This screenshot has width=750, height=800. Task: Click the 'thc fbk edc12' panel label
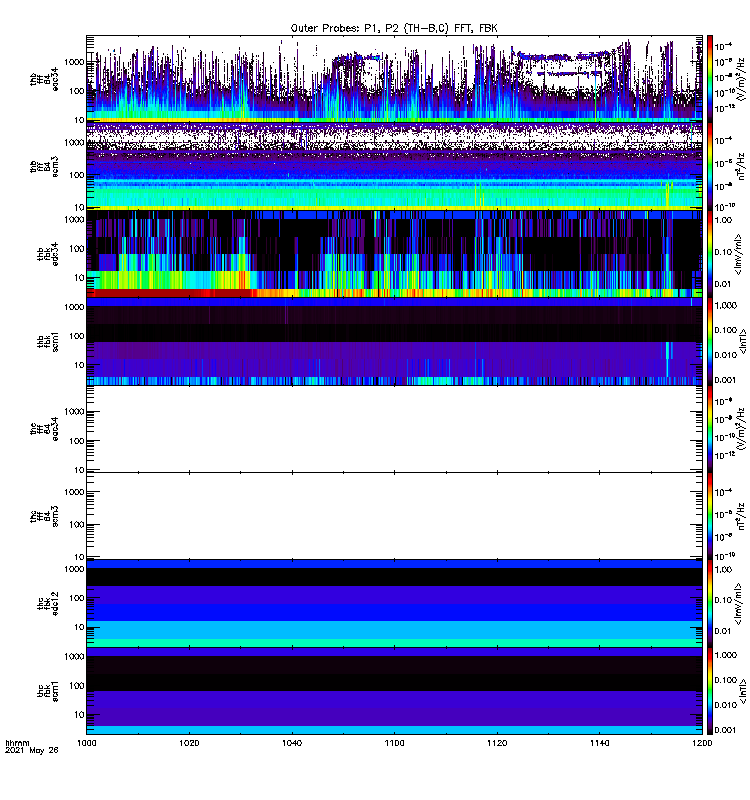pos(48,604)
